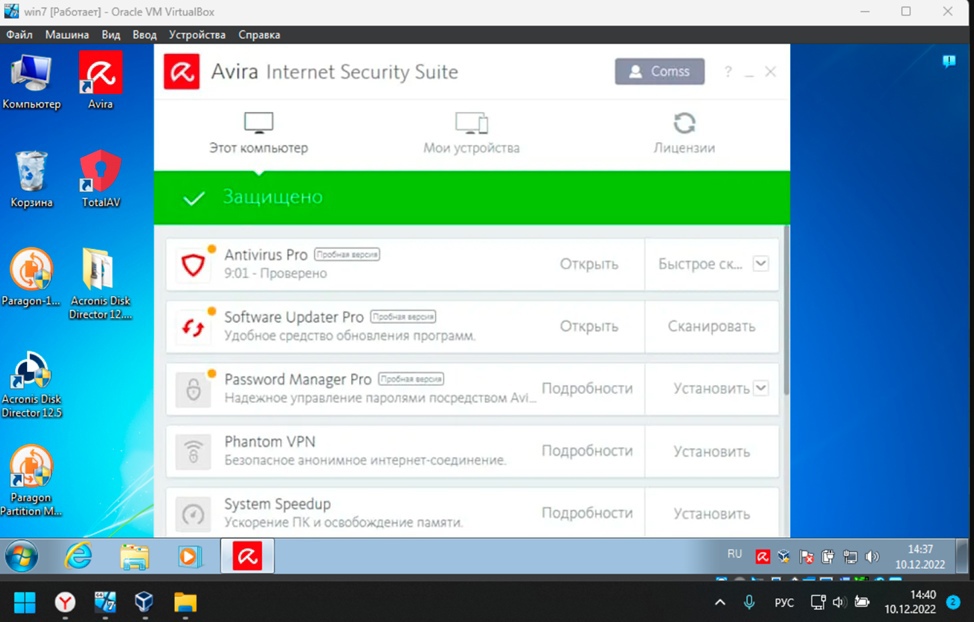Click Открыть for Software Updater Pro
The height and width of the screenshot is (622, 974).
589,326
